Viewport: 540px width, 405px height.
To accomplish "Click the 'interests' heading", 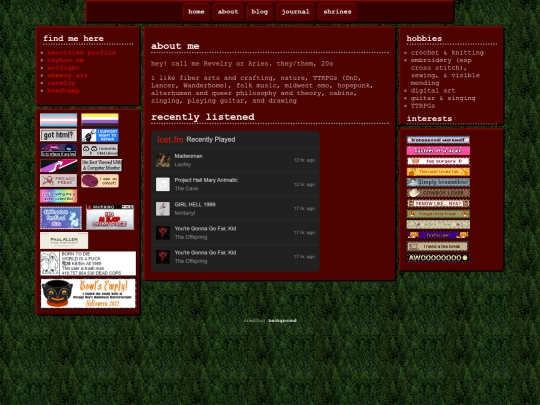I will (x=429, y=118).
